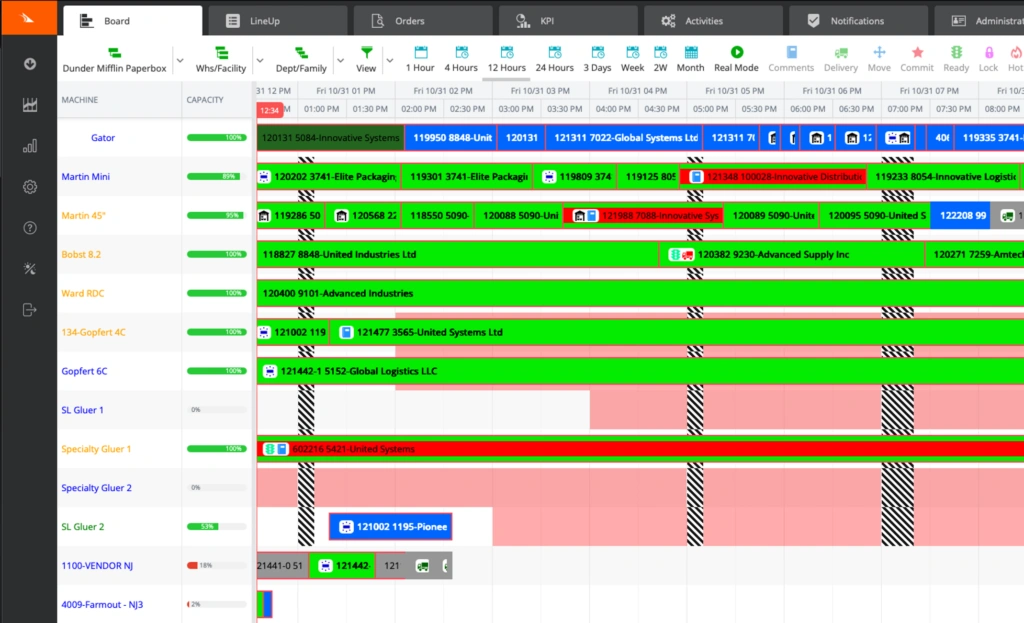The height and width of the screenshot is (623, 1024).
Task: Open Dunder Mifflin Paperbox dropdown arrow
Action: 180,61
